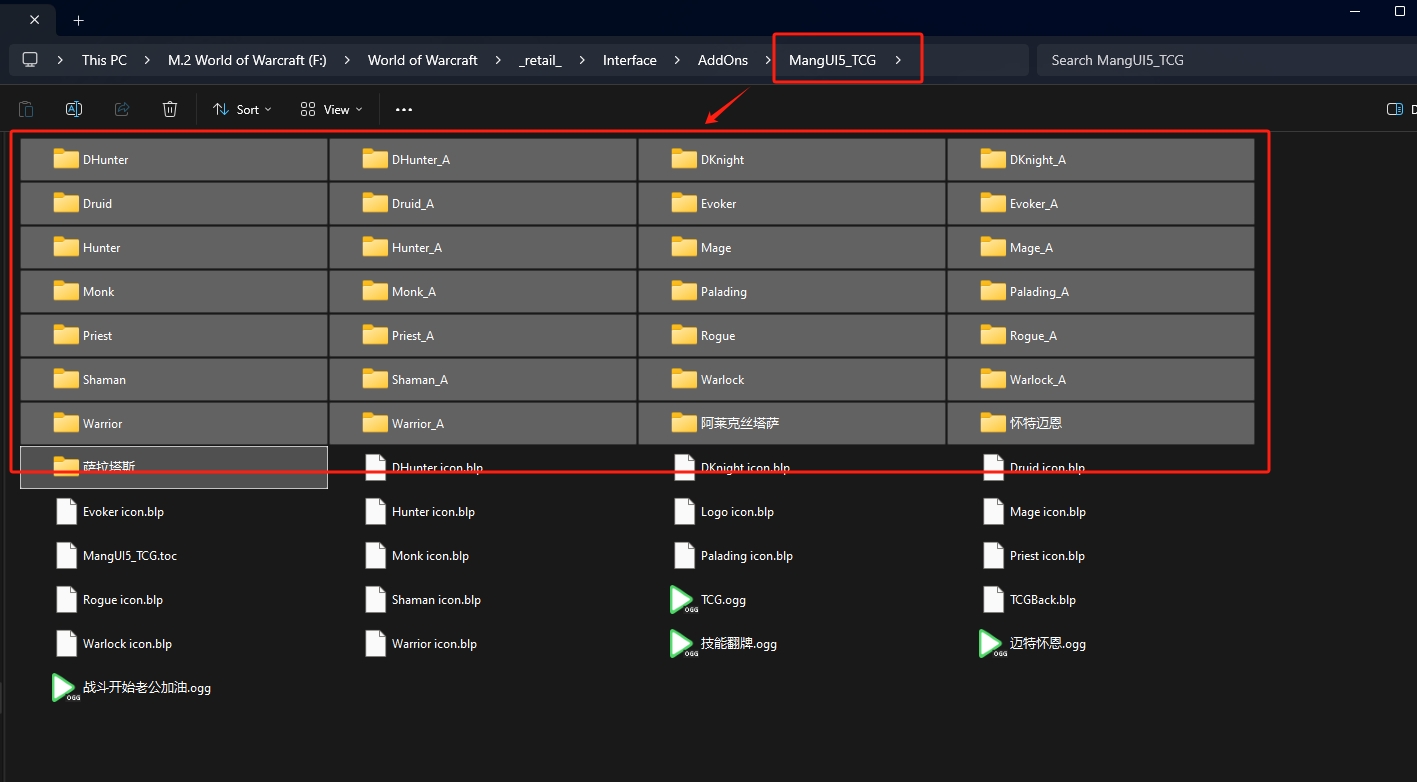Expand chevron after Interface breadcrumb

click(675, 60)
